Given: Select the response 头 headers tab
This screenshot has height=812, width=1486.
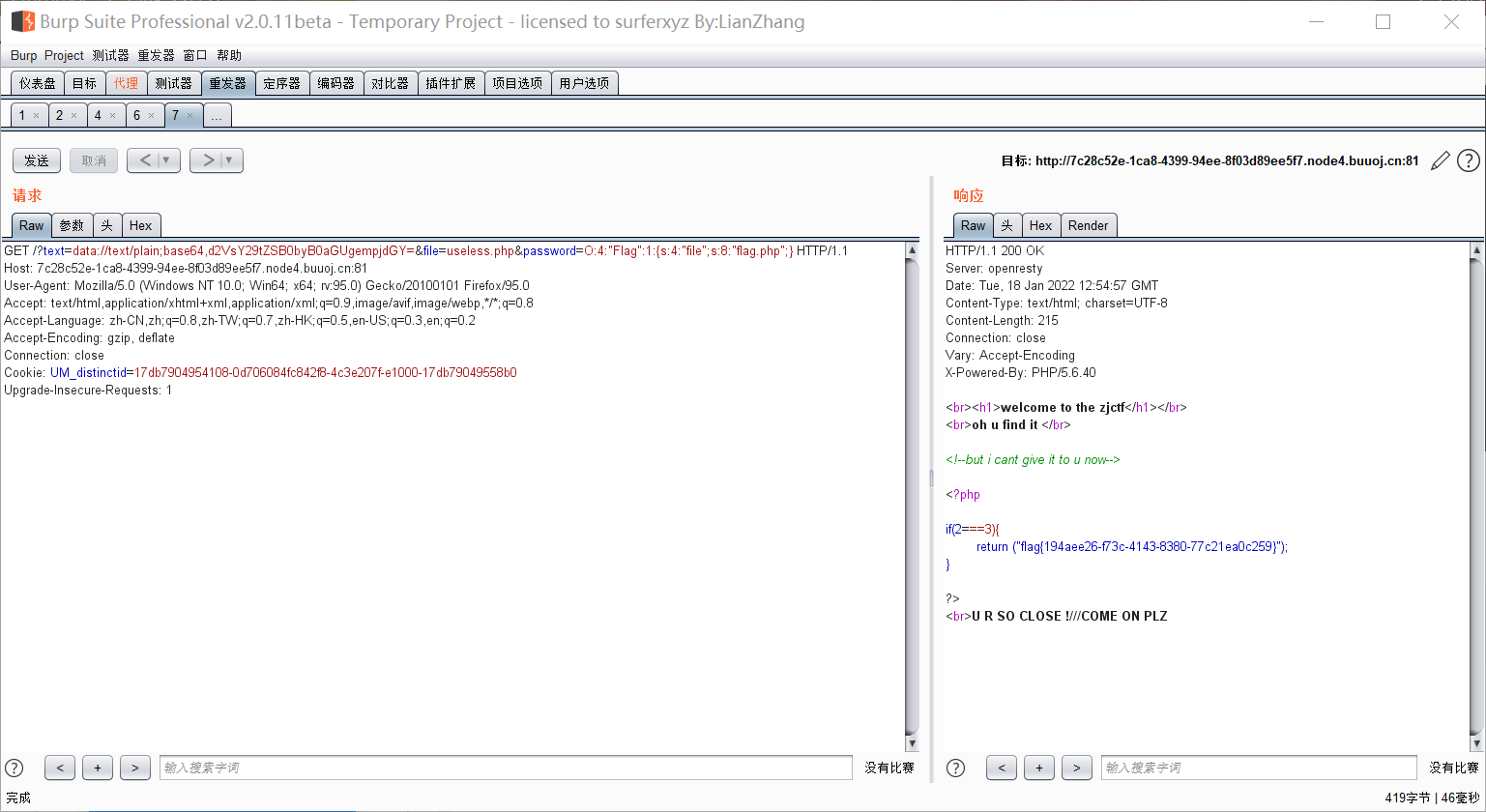Looking at the screenshot, I should tap(1007, 225).
